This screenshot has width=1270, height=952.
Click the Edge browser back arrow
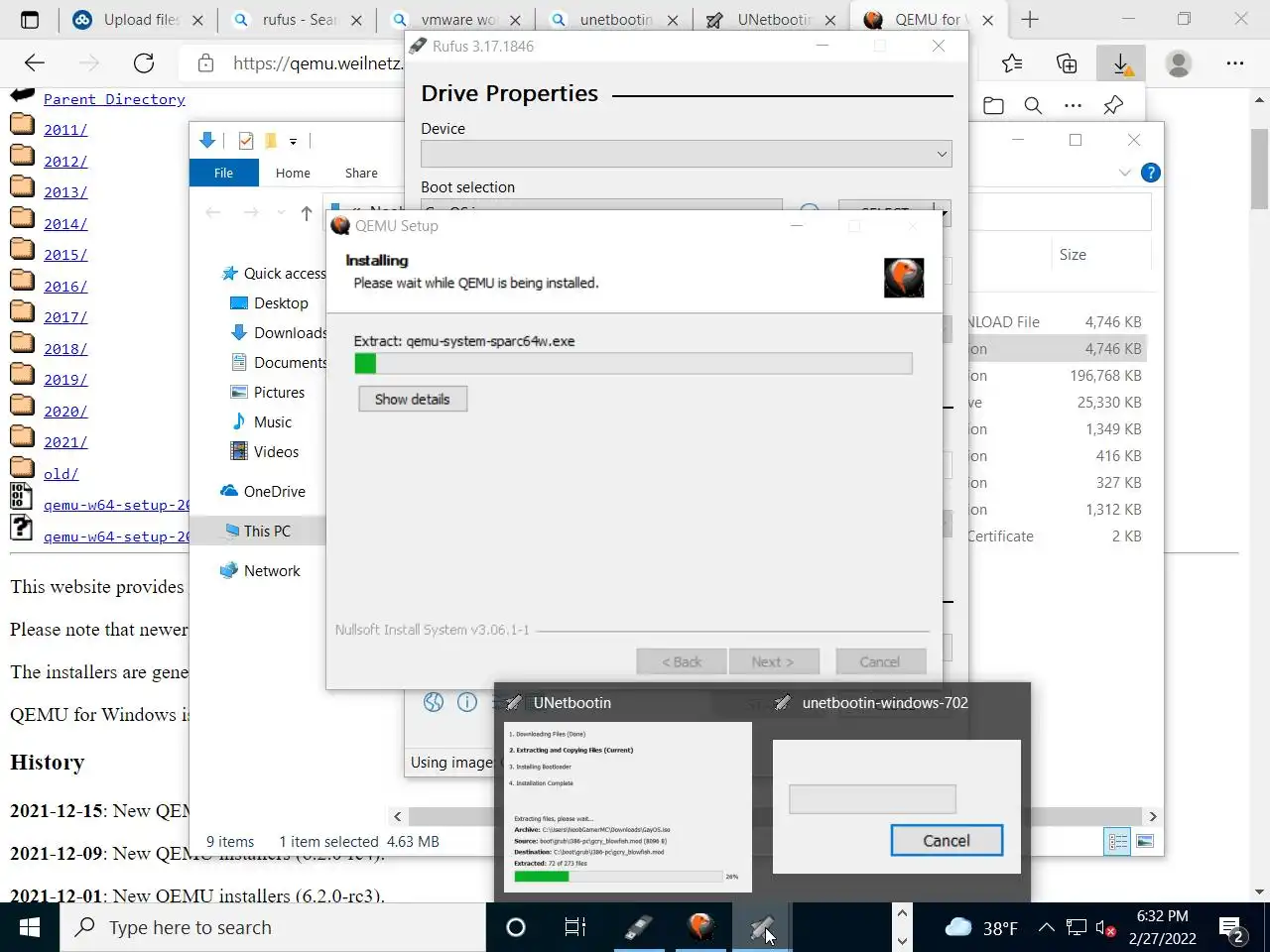pos(35,63)
